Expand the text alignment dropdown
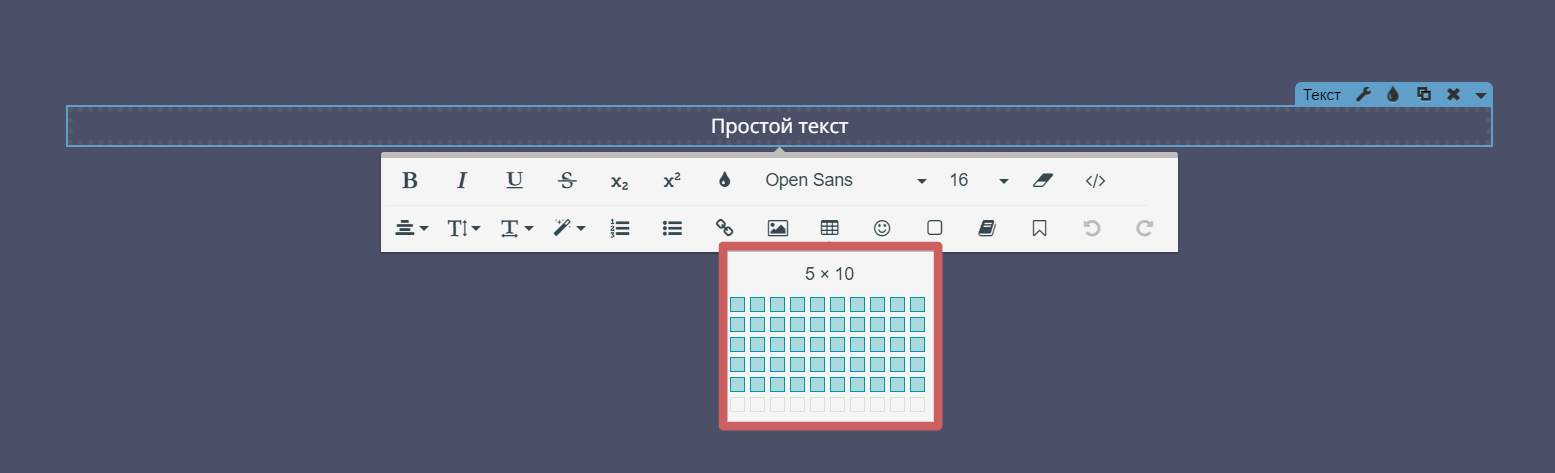This screenshot has height=473, width=1555. pos(411,228)
